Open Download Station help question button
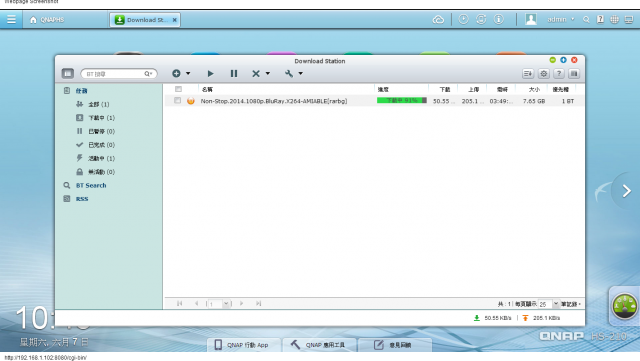Image resolution: width=640 pixels, height=361 pixels. click(x=559, y=74)
